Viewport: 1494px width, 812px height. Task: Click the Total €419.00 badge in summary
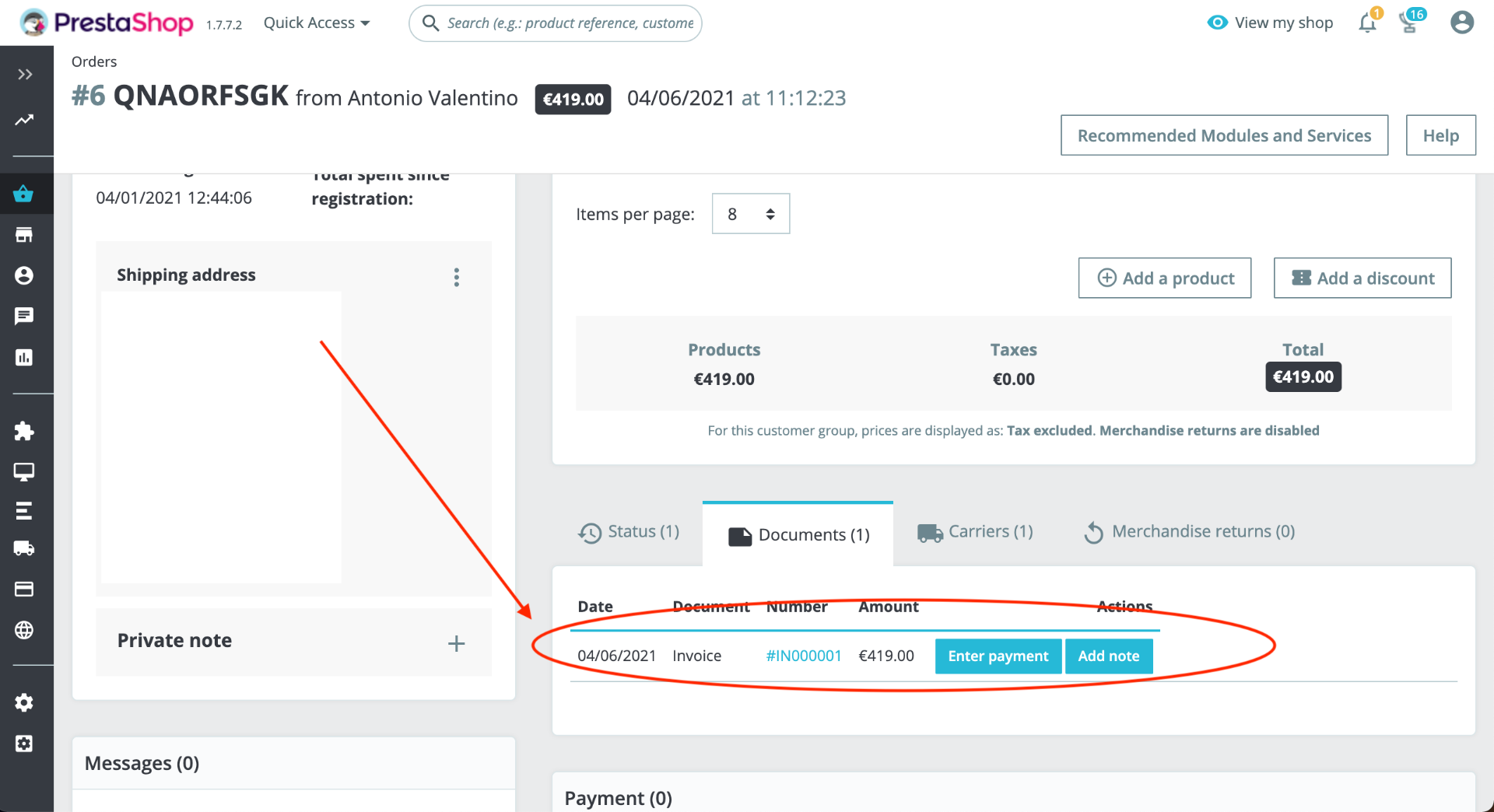pyautogui.click(x=1303, y=377)
